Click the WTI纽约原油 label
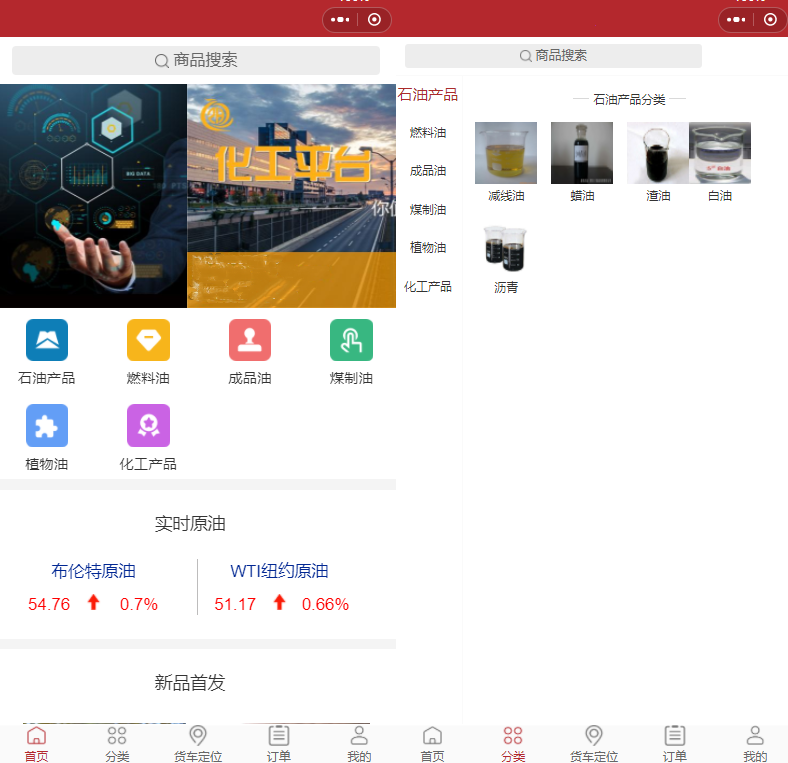 tap(279, 571)
